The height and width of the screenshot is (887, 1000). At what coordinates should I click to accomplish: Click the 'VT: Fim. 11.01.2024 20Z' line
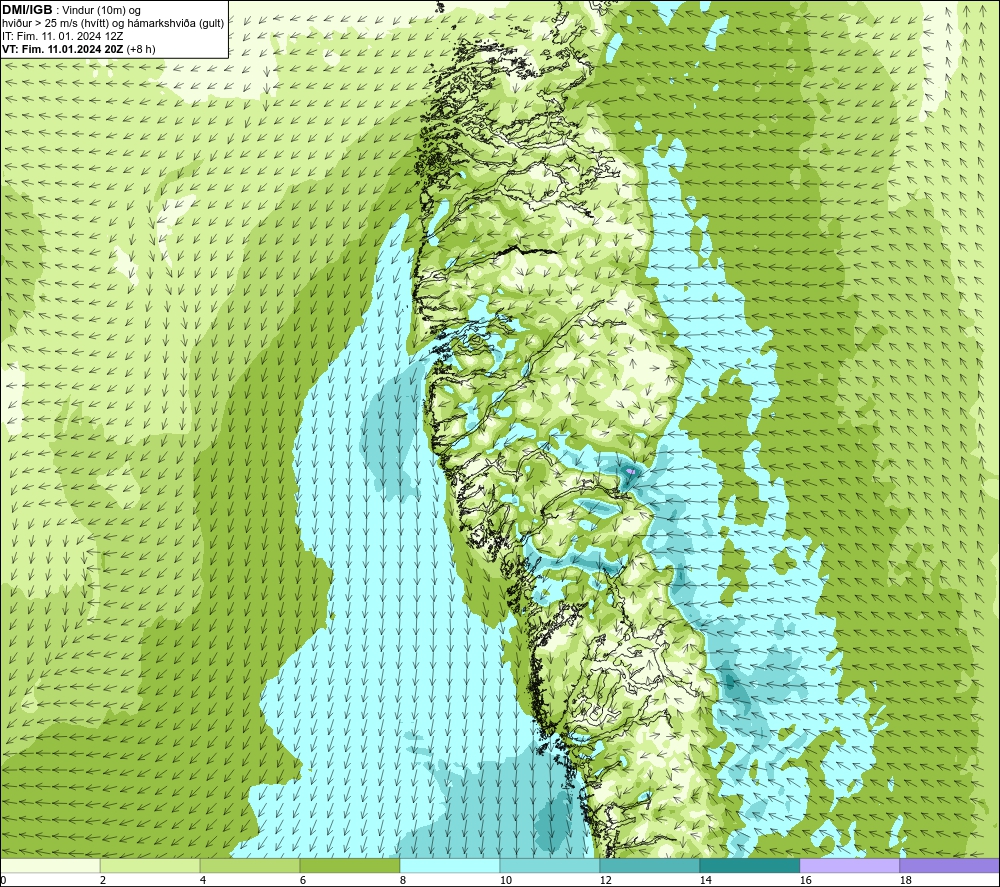(x=62, y=49)
